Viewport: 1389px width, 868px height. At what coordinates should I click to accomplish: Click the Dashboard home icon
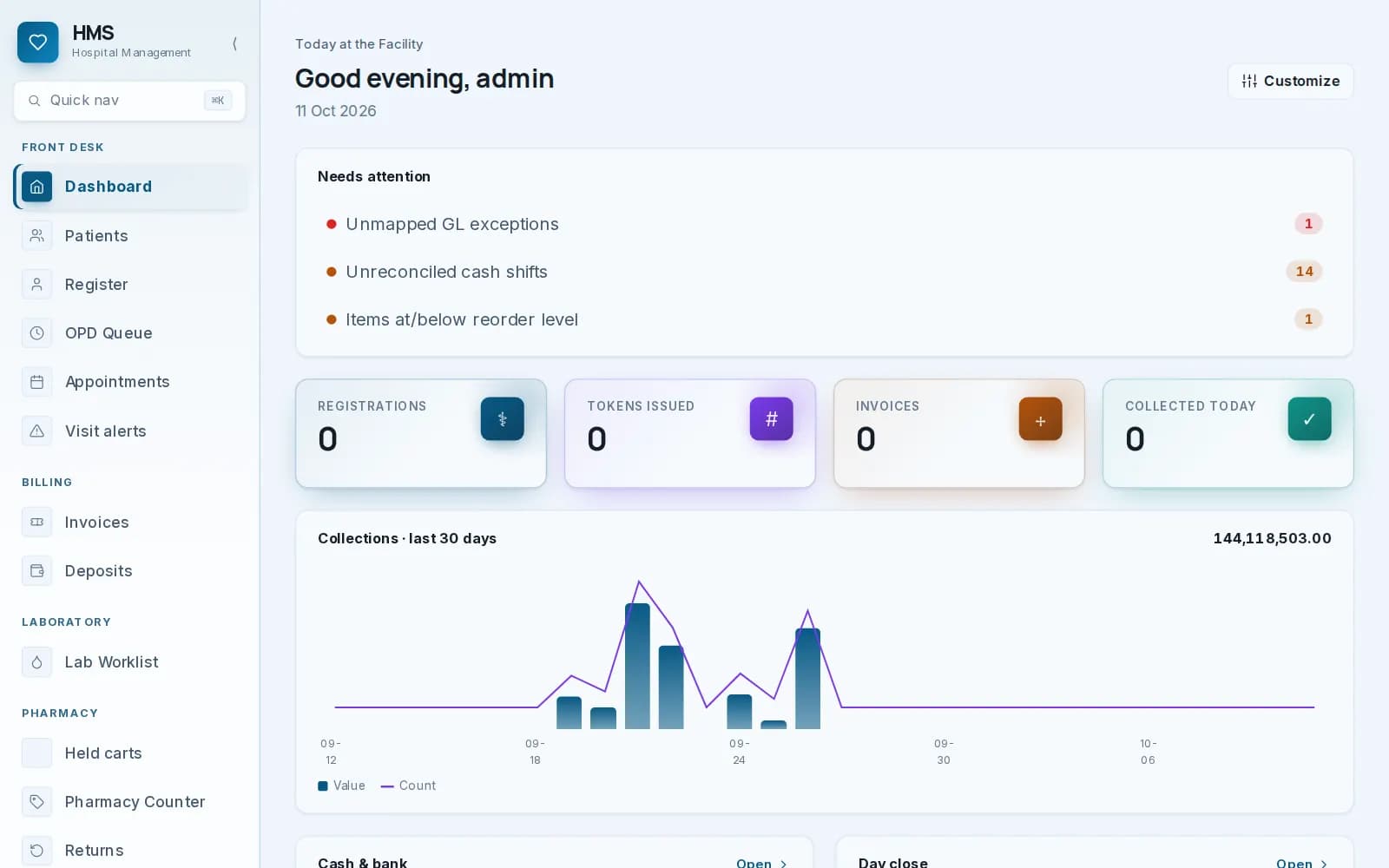coord(36,187)
